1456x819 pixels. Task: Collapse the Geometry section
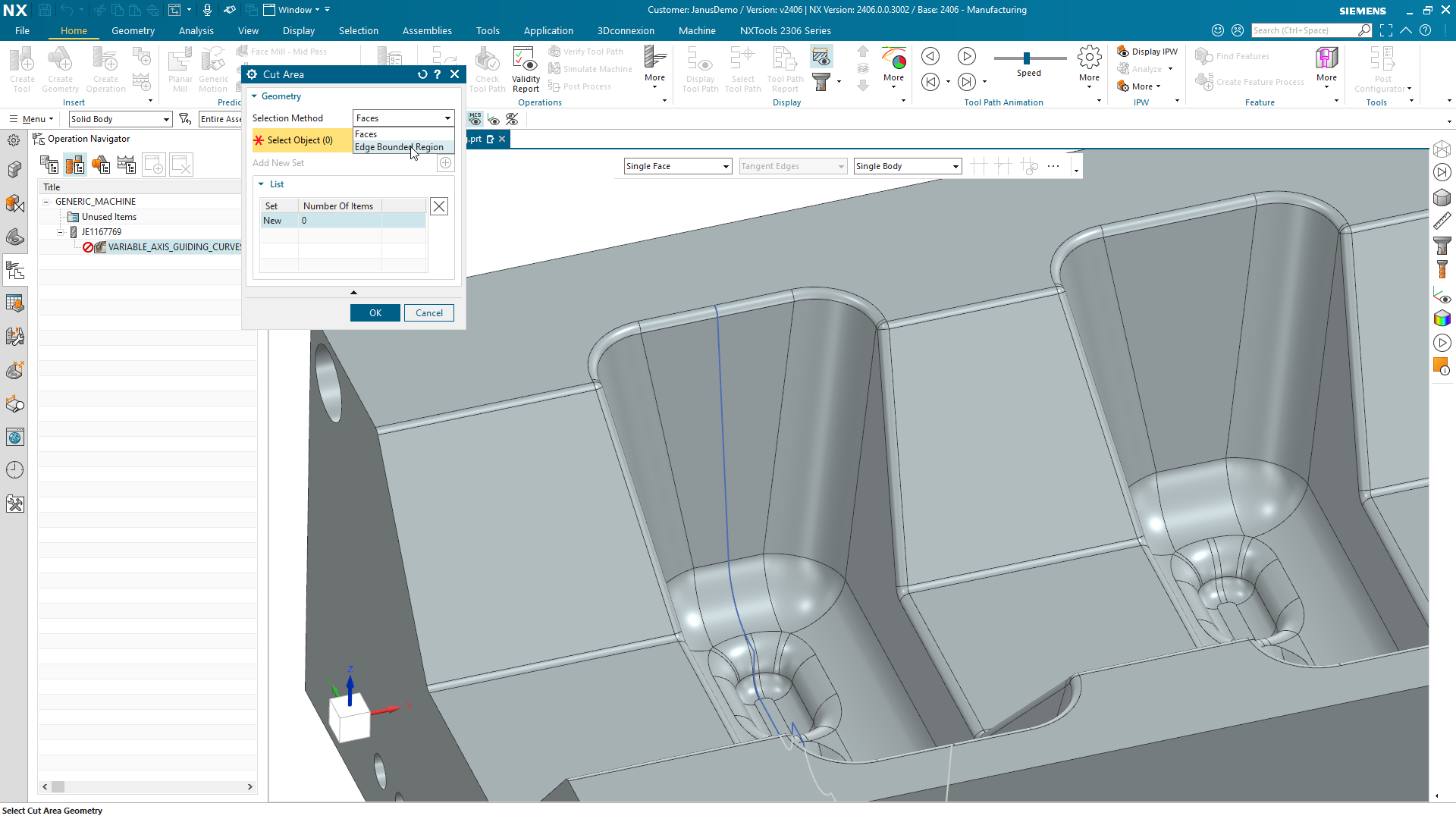click(255, 96)
